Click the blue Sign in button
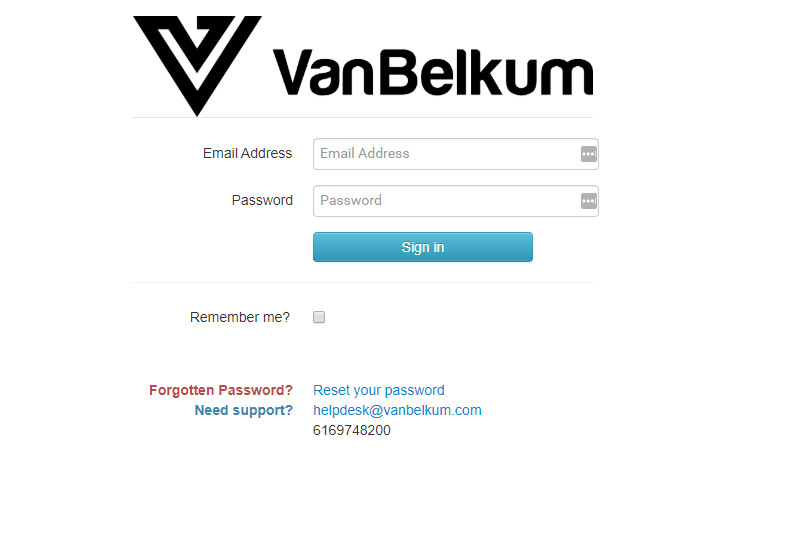 coord(423,247)
